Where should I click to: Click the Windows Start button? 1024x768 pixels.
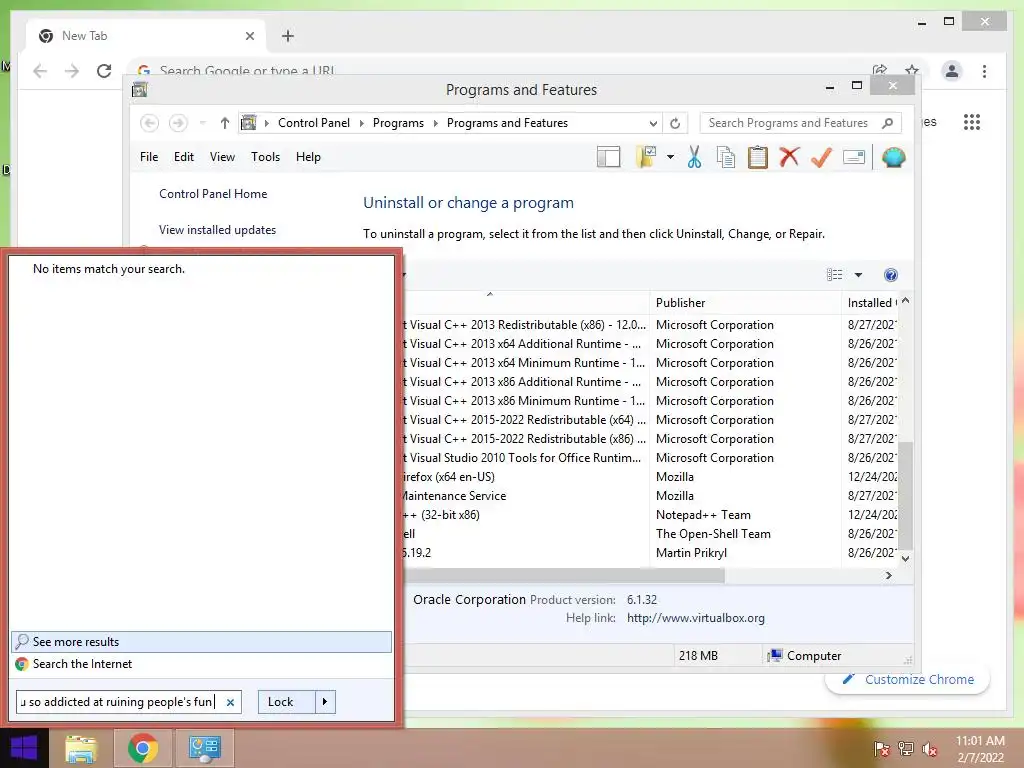24,748
